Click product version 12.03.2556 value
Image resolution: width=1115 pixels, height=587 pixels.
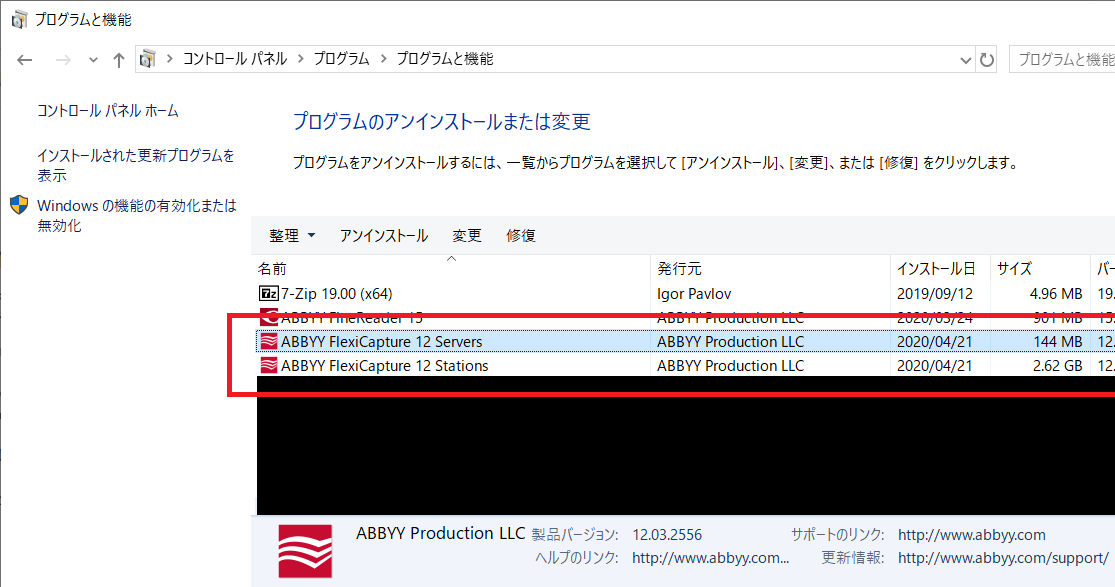667,535
